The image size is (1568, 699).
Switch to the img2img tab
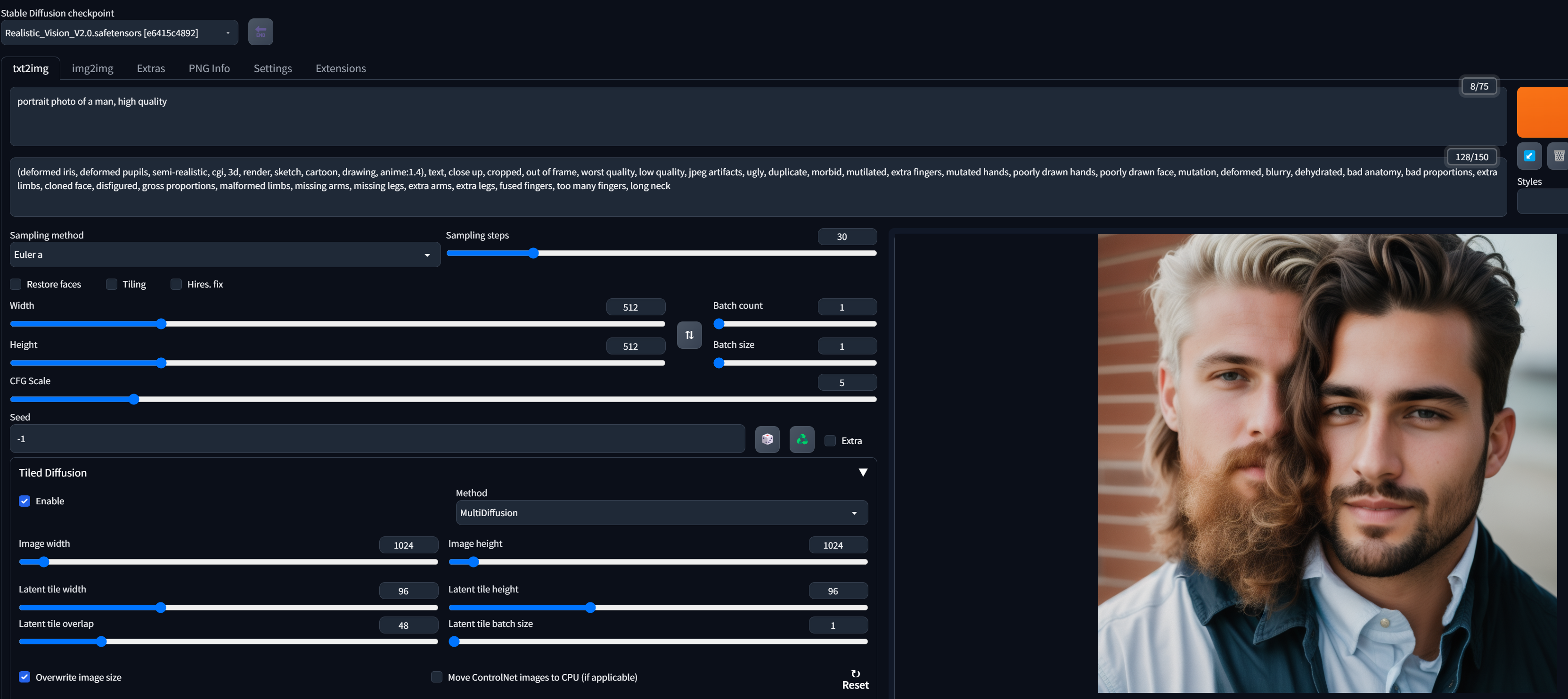pos(92,68)
